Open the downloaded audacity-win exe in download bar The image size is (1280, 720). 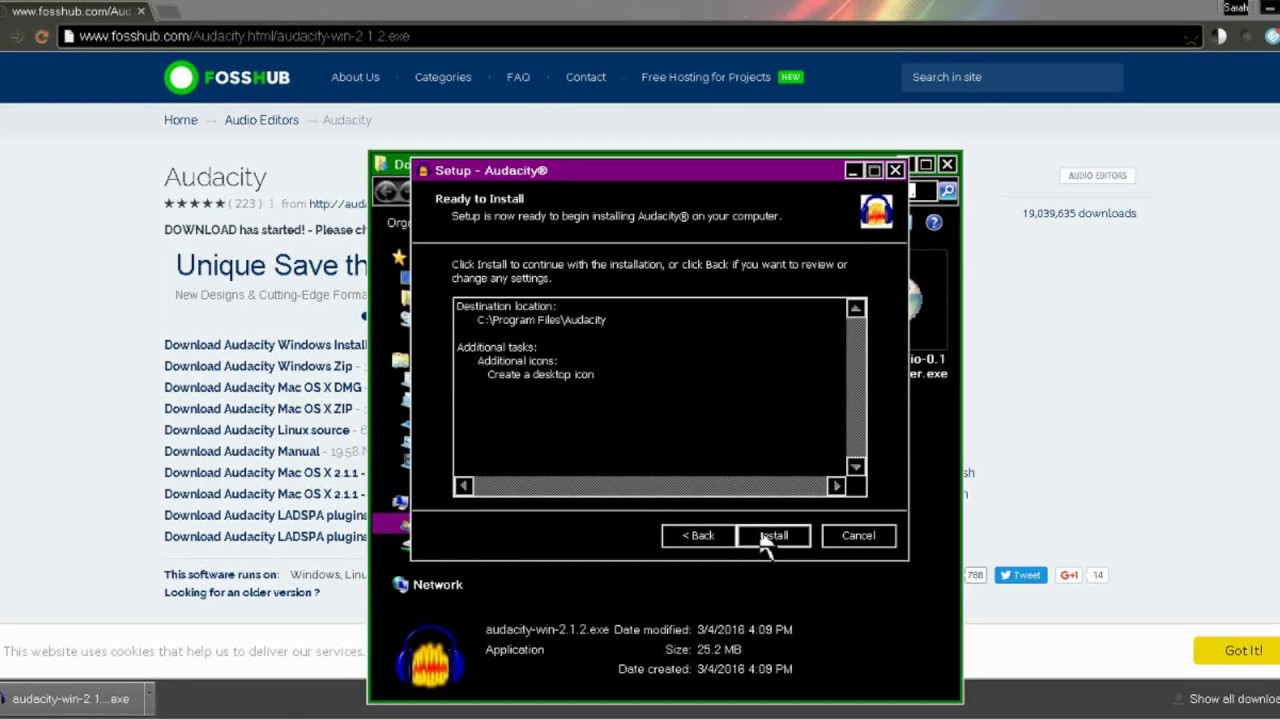pyautogui.click(x=71, y=699)
